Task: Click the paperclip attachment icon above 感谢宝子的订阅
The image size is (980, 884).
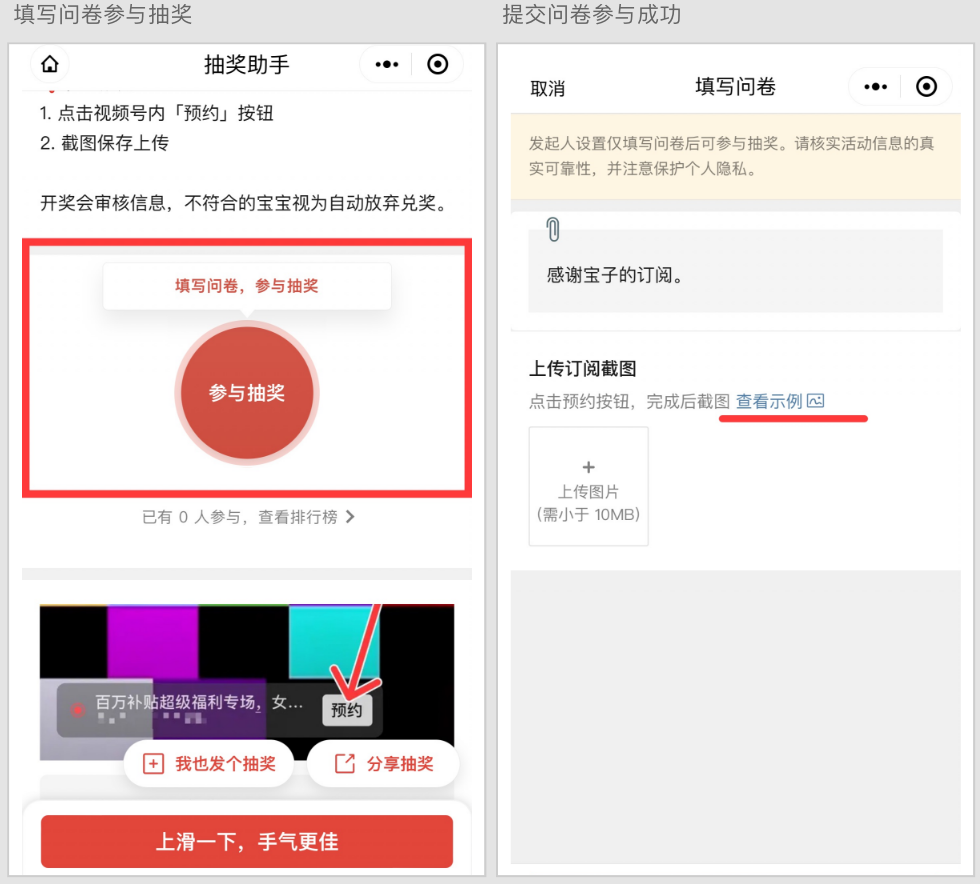Action: (553, 230)
